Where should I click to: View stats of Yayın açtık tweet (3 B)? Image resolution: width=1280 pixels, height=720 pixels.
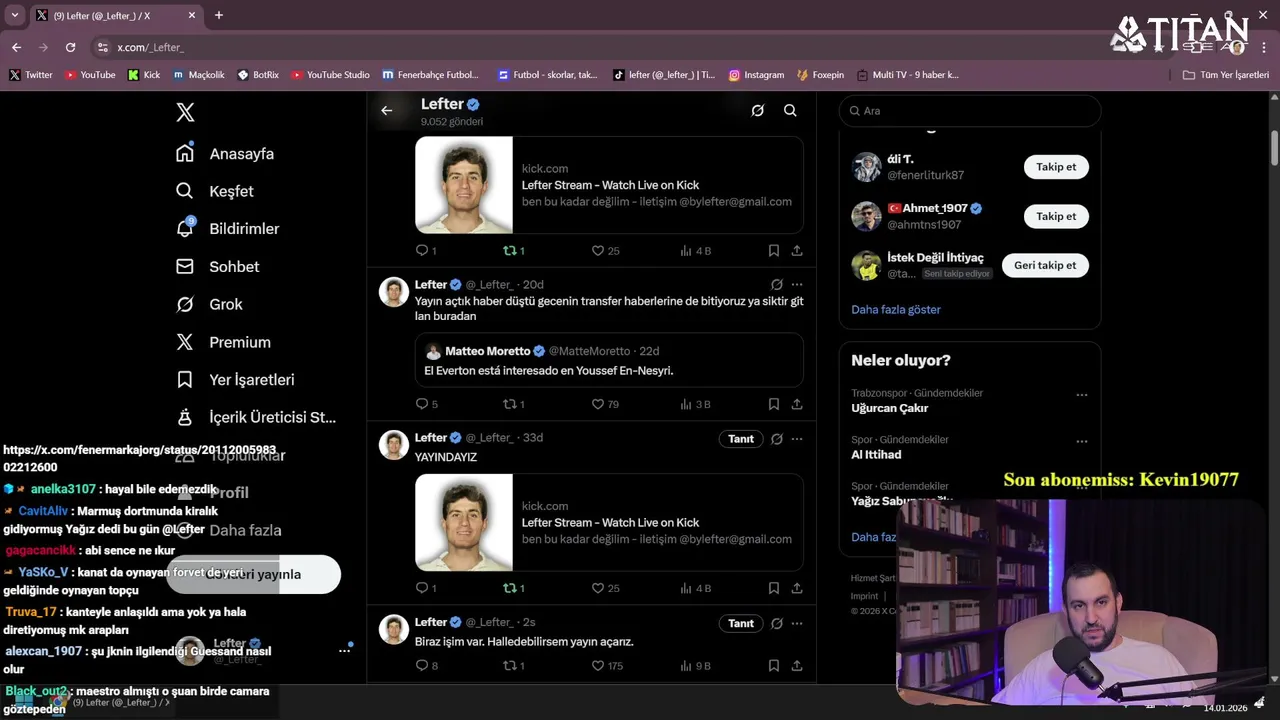(x=695, y=404)
